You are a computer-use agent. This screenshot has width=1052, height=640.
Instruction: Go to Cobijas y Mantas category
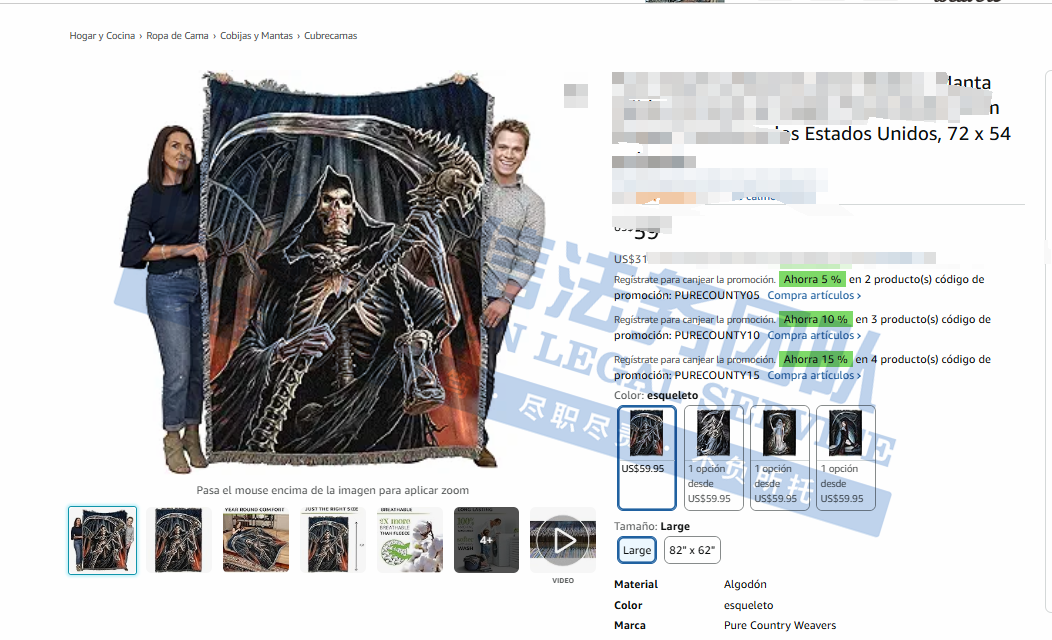point(256,36)
